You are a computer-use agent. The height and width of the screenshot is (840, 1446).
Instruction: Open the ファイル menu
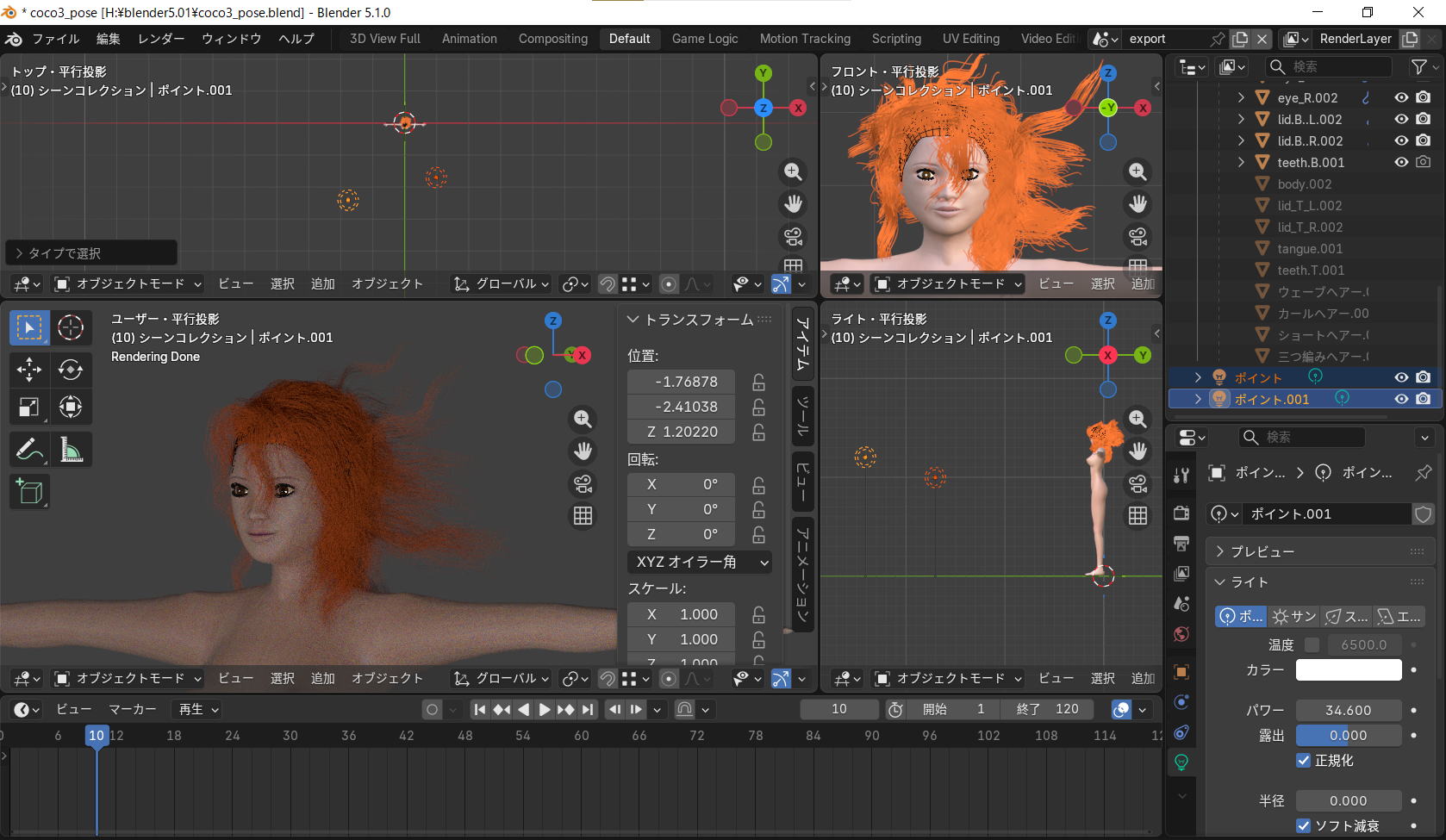(55, 39)
